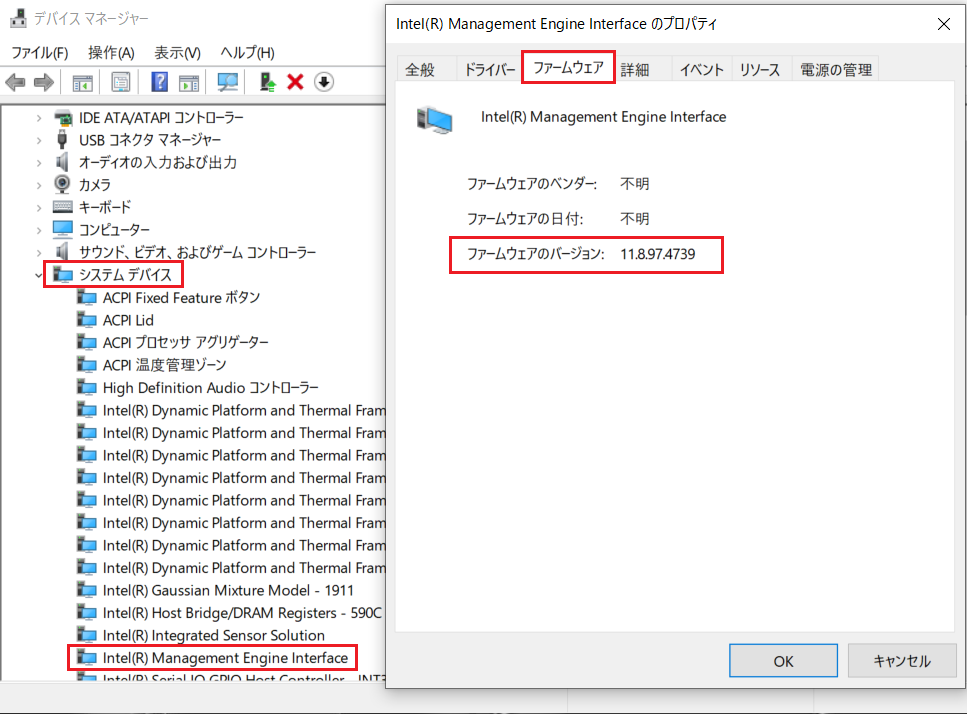Image resolution: width=967 pixels, height=714 pixels.
Task: Expand the オーディオの入力および出力 node
Action: [x=39, y=163]
